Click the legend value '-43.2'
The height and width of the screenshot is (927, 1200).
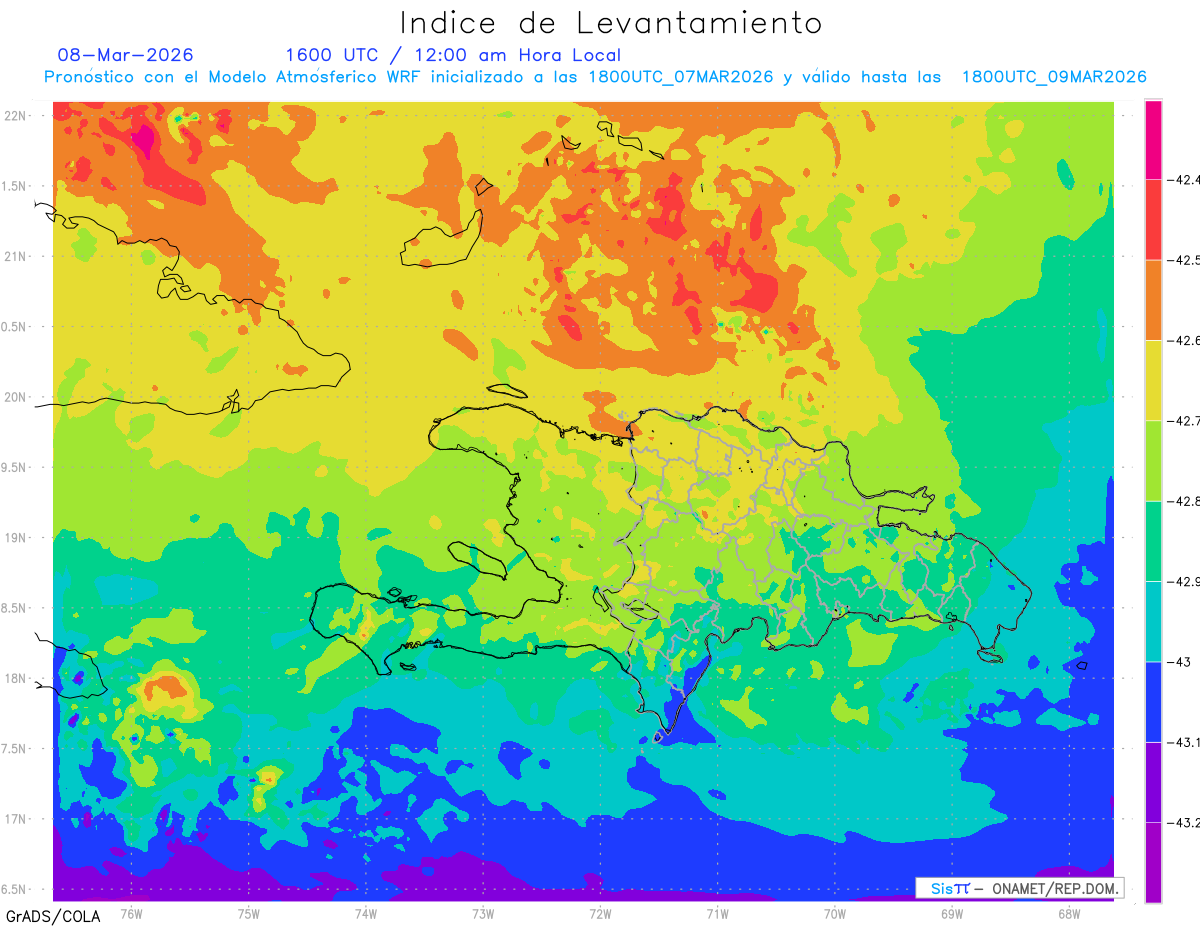click(1184, 823)
